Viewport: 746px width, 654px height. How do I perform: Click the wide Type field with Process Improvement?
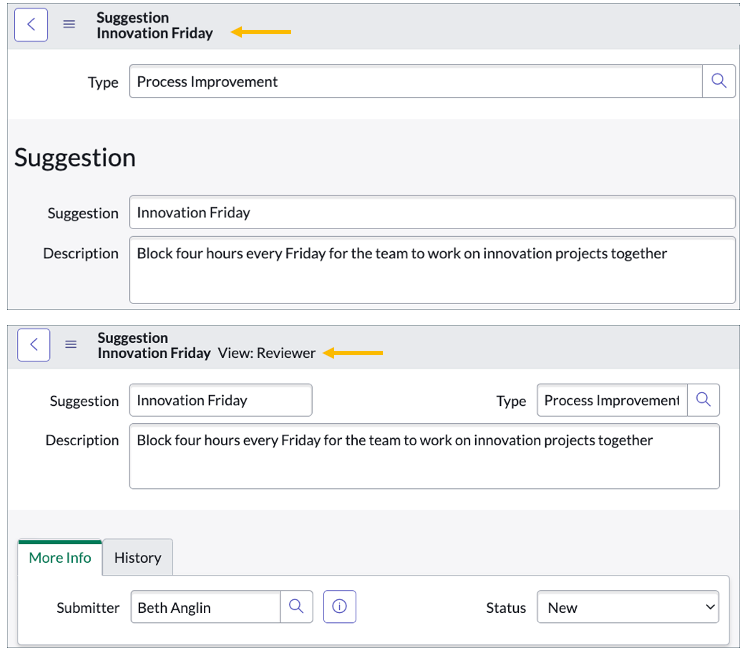[x=416, y=81]
